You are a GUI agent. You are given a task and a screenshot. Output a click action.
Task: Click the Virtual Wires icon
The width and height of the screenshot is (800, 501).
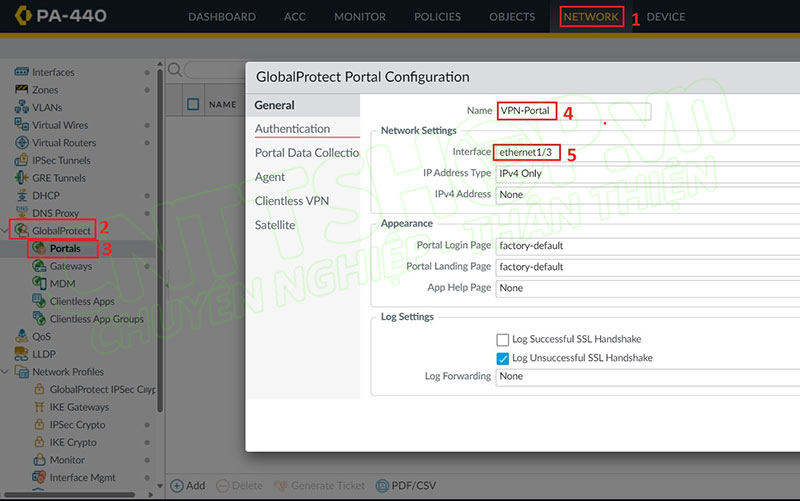click(x=21, y=124)
